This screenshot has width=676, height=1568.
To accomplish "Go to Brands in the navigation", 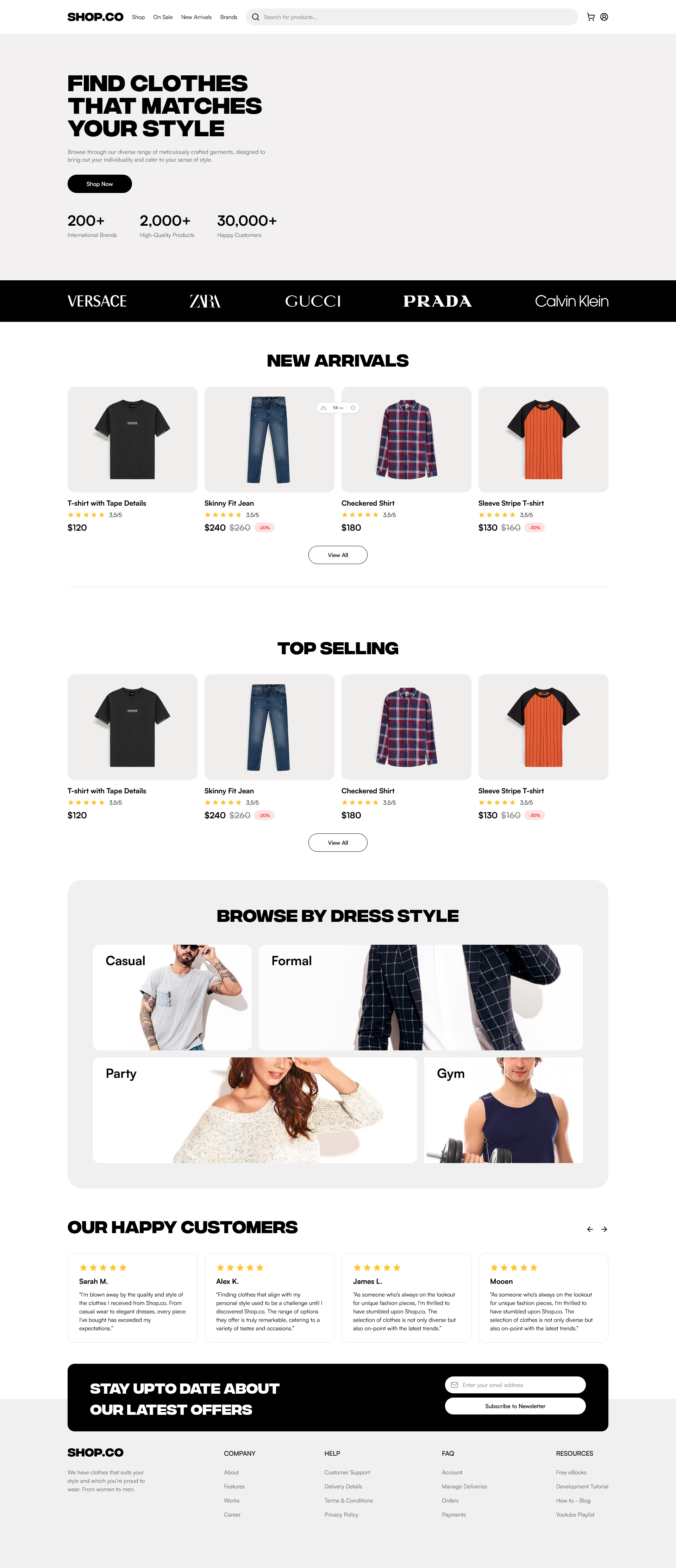I will tap(229, 17).
